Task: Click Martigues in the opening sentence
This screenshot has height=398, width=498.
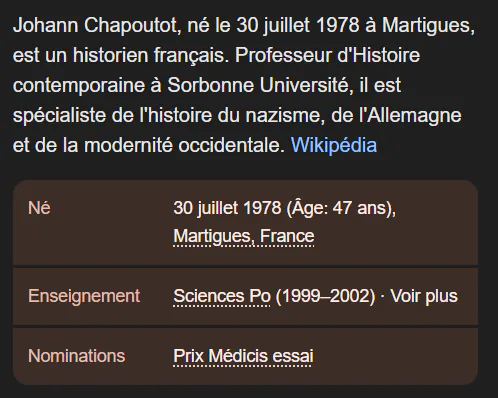Action: [x=428, y=25]
